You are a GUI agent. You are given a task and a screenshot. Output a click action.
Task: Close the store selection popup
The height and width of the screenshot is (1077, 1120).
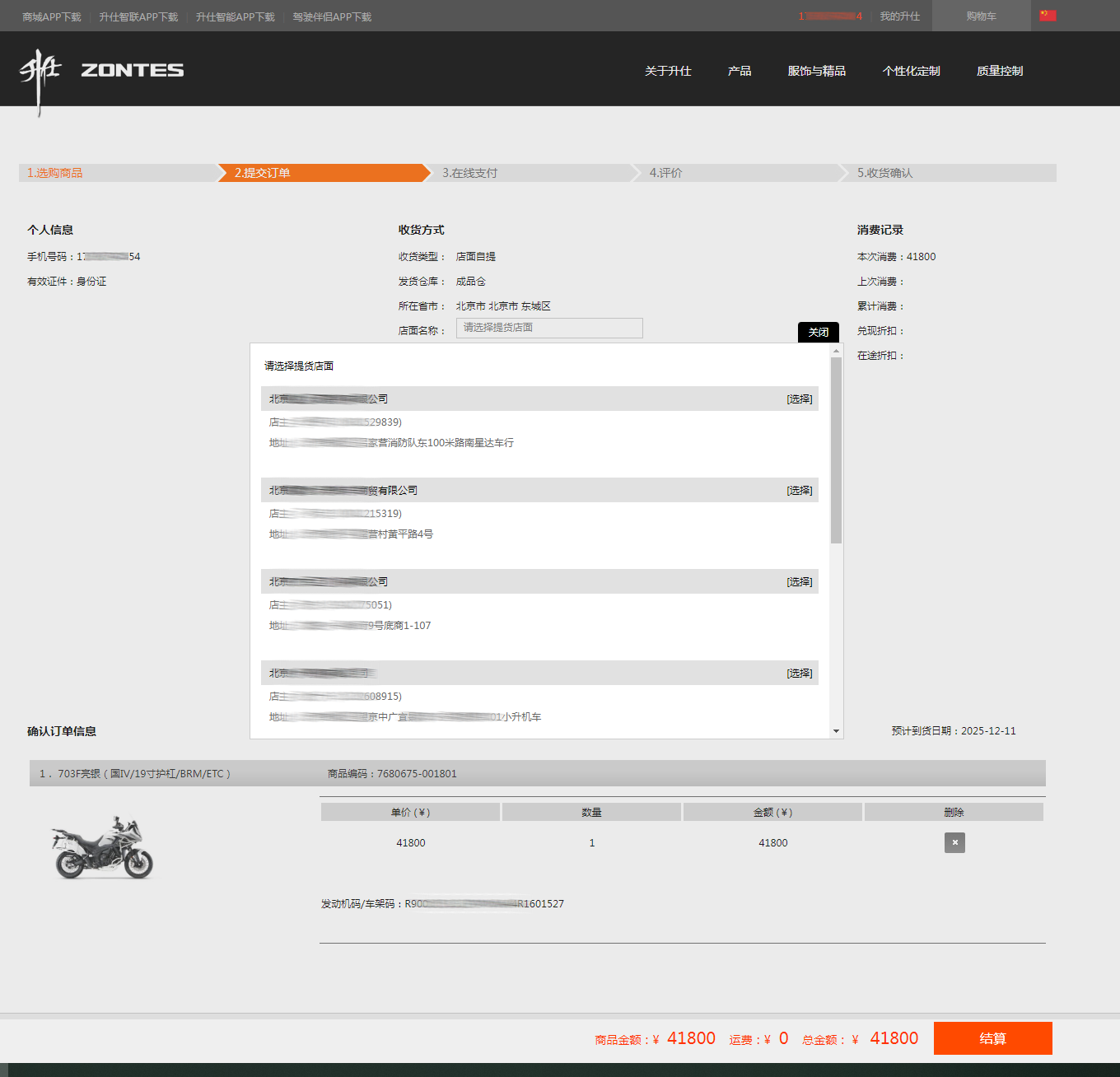pyautogui.click(x=818, y=333)
